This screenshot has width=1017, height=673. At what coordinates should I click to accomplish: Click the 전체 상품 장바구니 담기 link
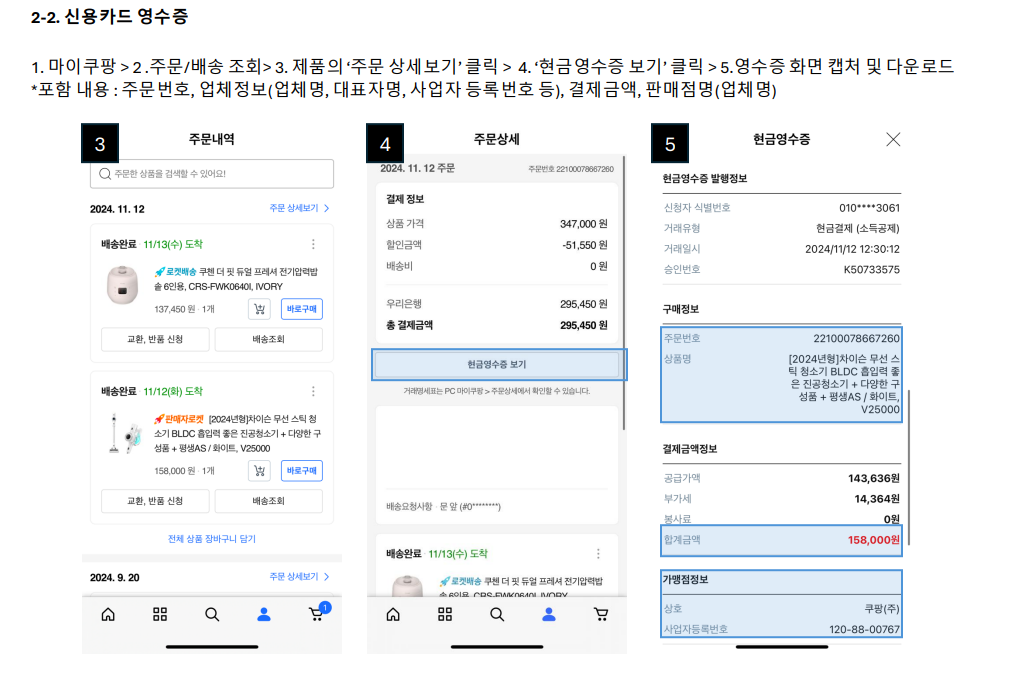pyautogui.click(x=211, y=539)
